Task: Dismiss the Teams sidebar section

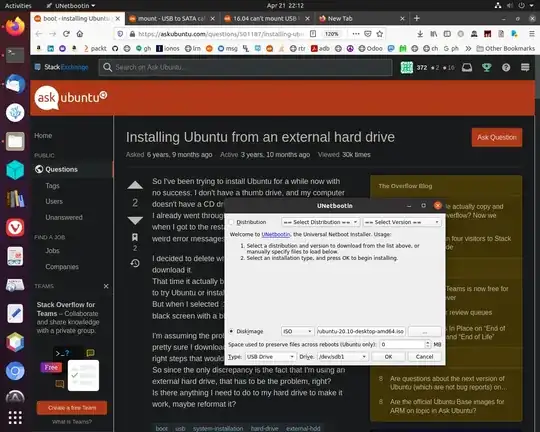Action: coord(106,286)
